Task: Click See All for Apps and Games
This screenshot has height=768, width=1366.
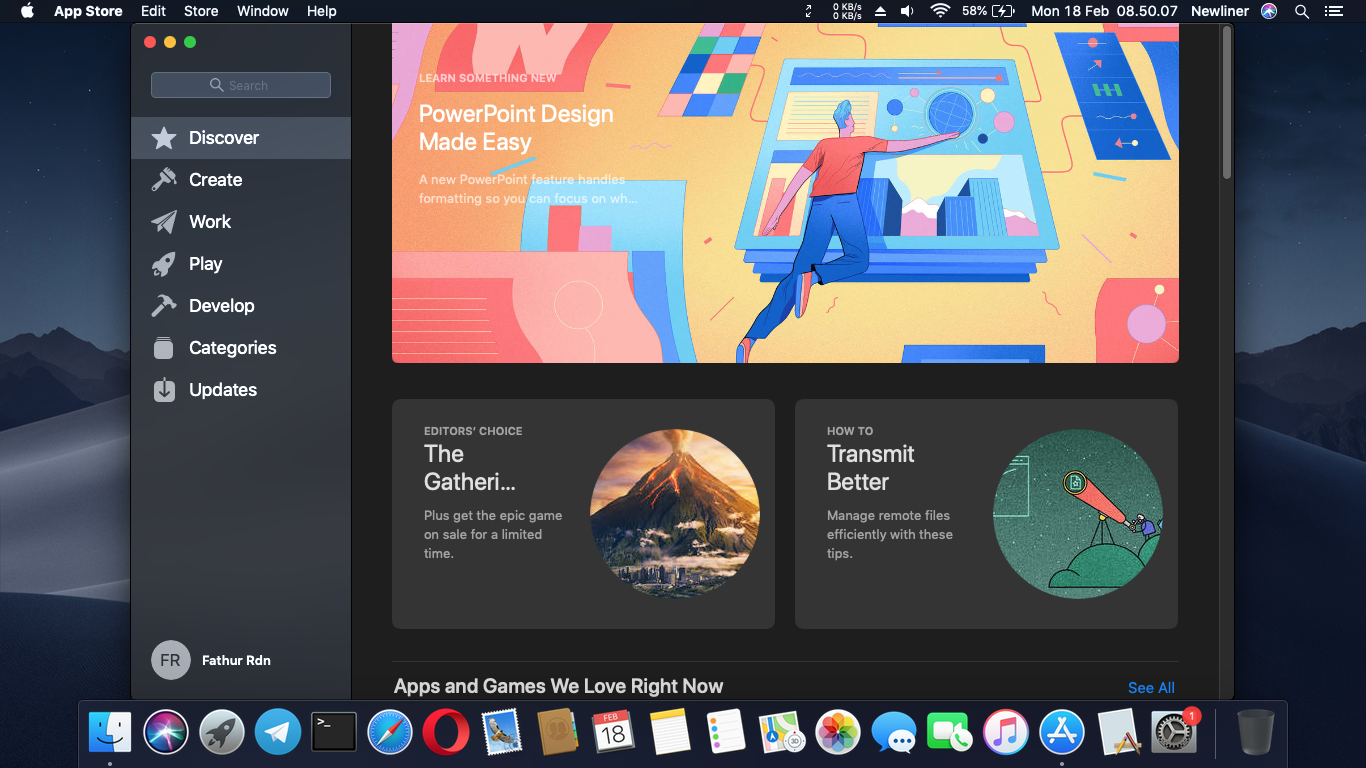Action: [1151, 688]
